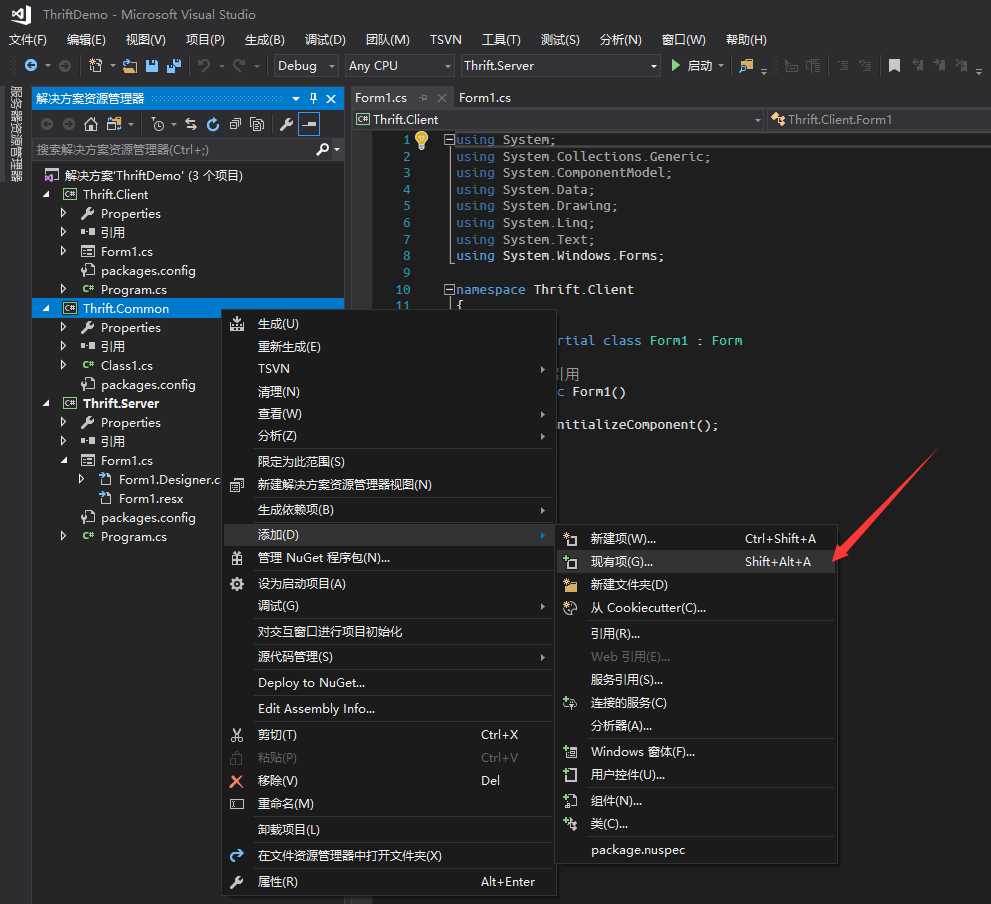Click the Collapse All icon in Solution Explorer
The height and width of the screenshot is (904, 991).
point(234,124)
